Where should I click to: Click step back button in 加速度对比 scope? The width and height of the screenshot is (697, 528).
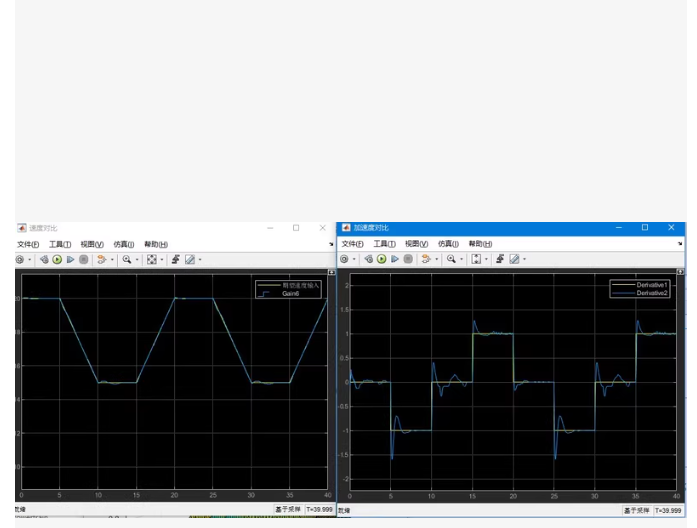point(369,259)
